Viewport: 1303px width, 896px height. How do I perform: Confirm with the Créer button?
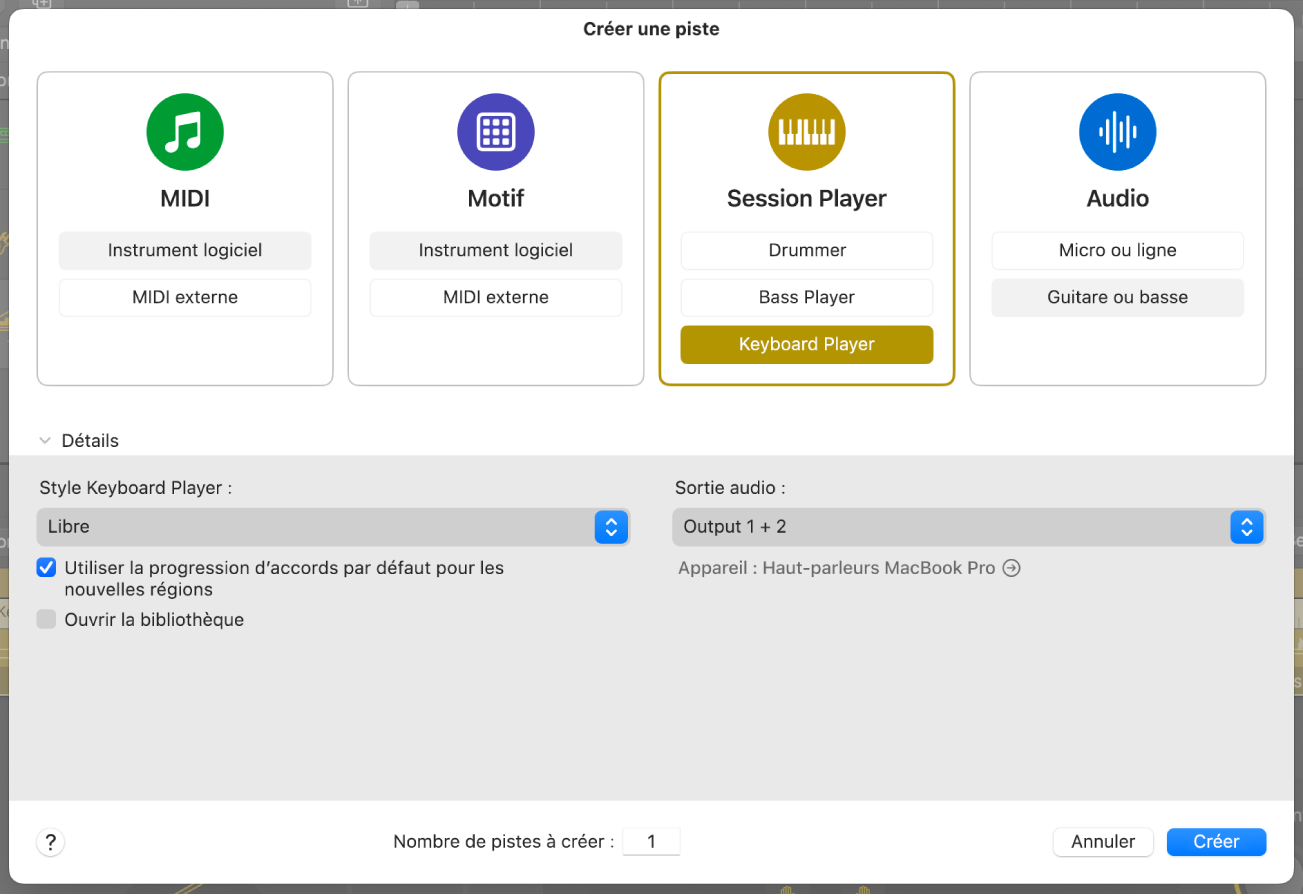click(1216, 841)
